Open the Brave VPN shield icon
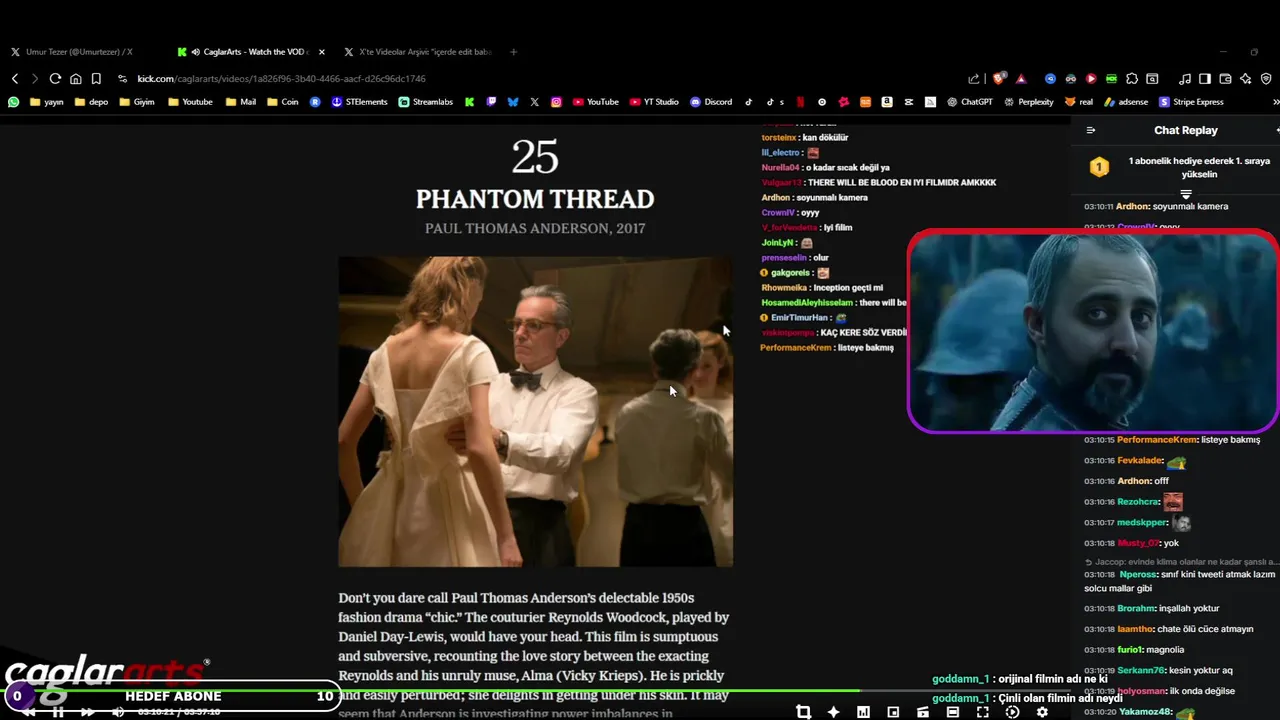Screen dimensions: 1280x720 tap(1266, 79)
